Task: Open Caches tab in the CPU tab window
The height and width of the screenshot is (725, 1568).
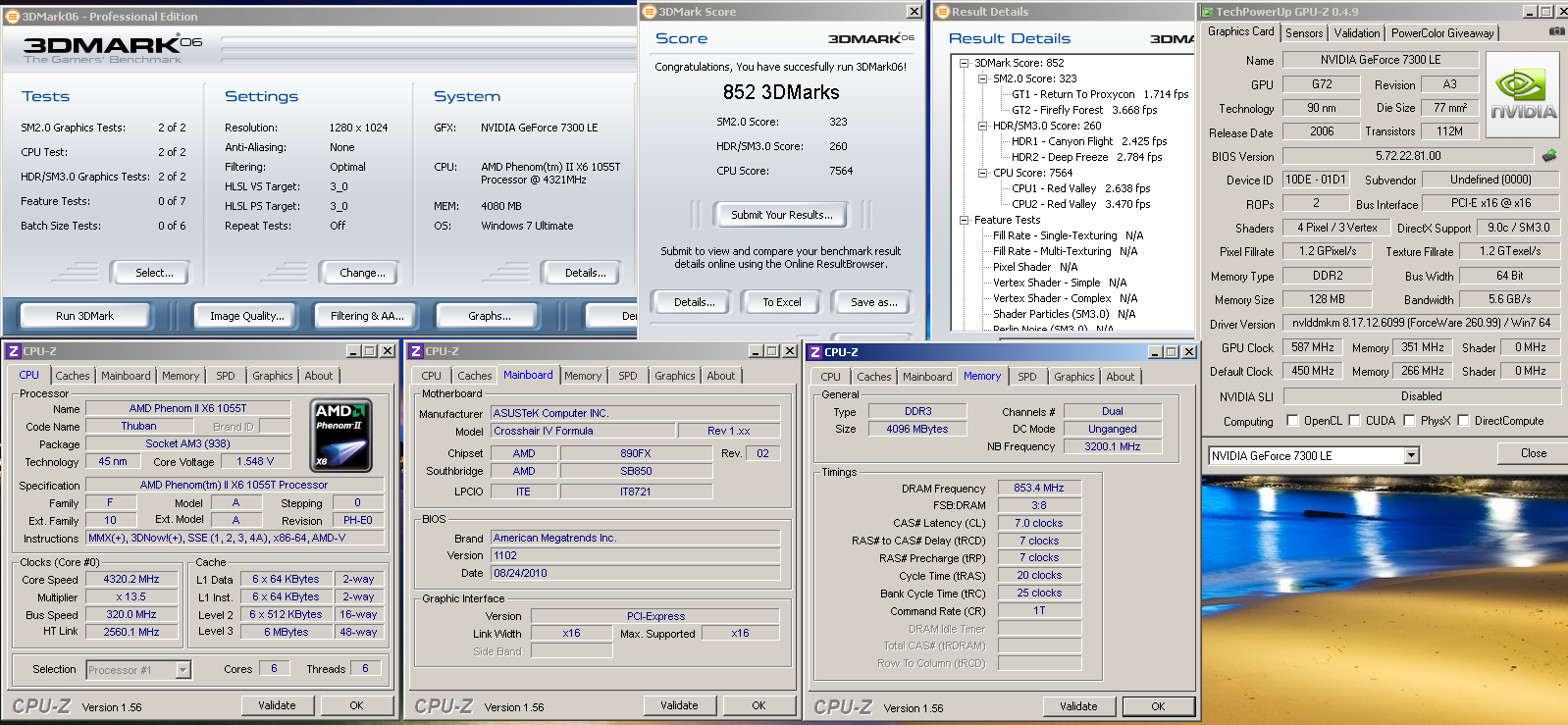Action: point(73,376)
